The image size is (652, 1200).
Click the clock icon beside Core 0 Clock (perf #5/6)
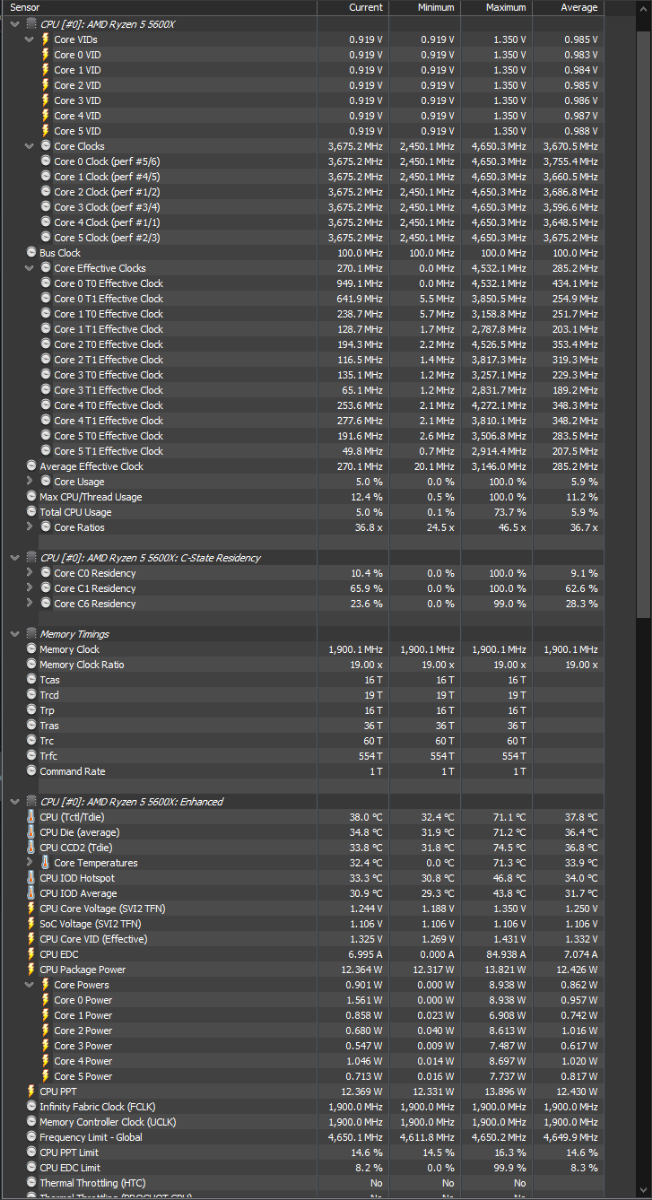pyautogui.click(x=45, y=162)
